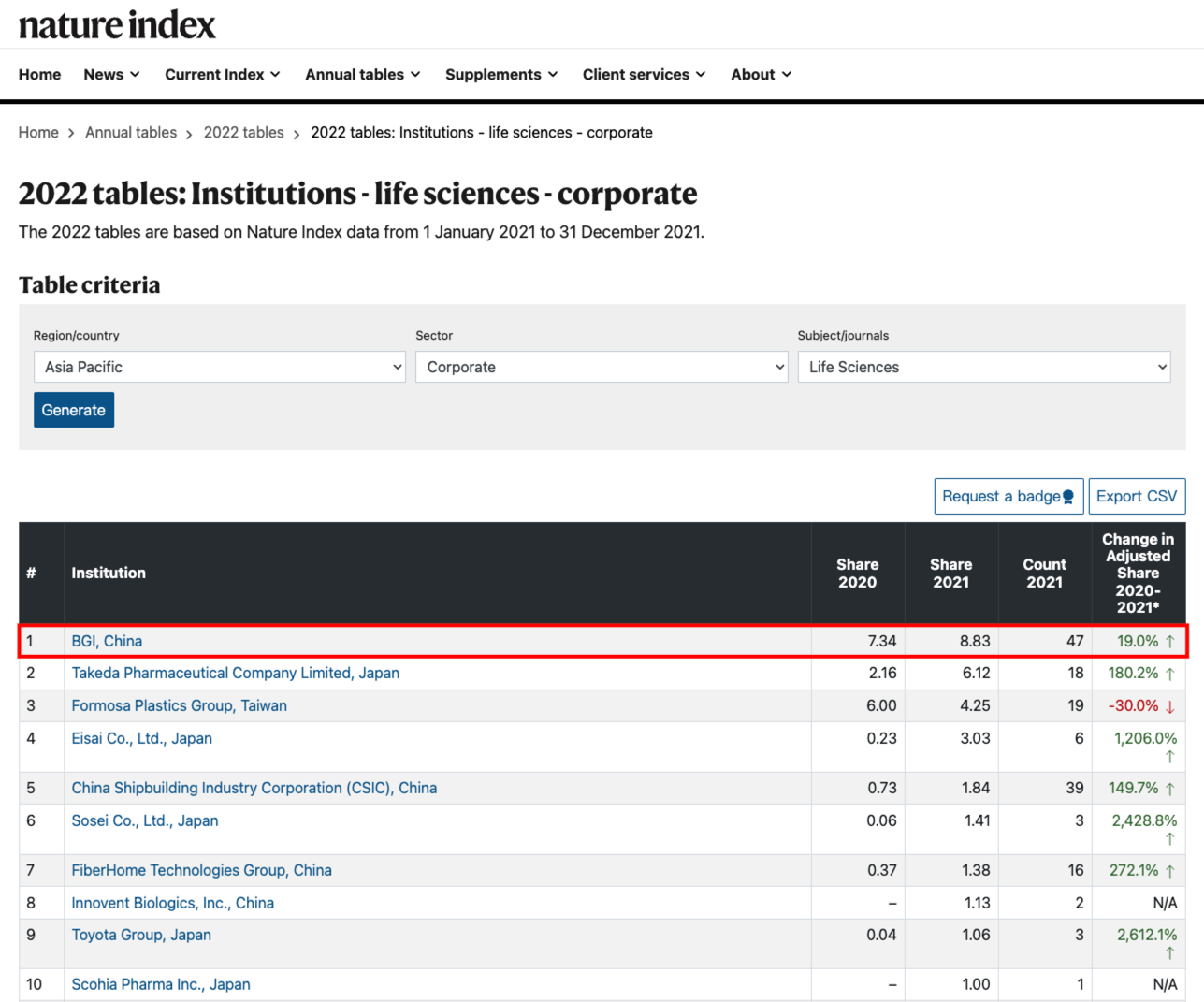Click the Home breadcrumb link
Image resolution: width=1204 pixels, height=1002 pixels.
pos(38,133)
